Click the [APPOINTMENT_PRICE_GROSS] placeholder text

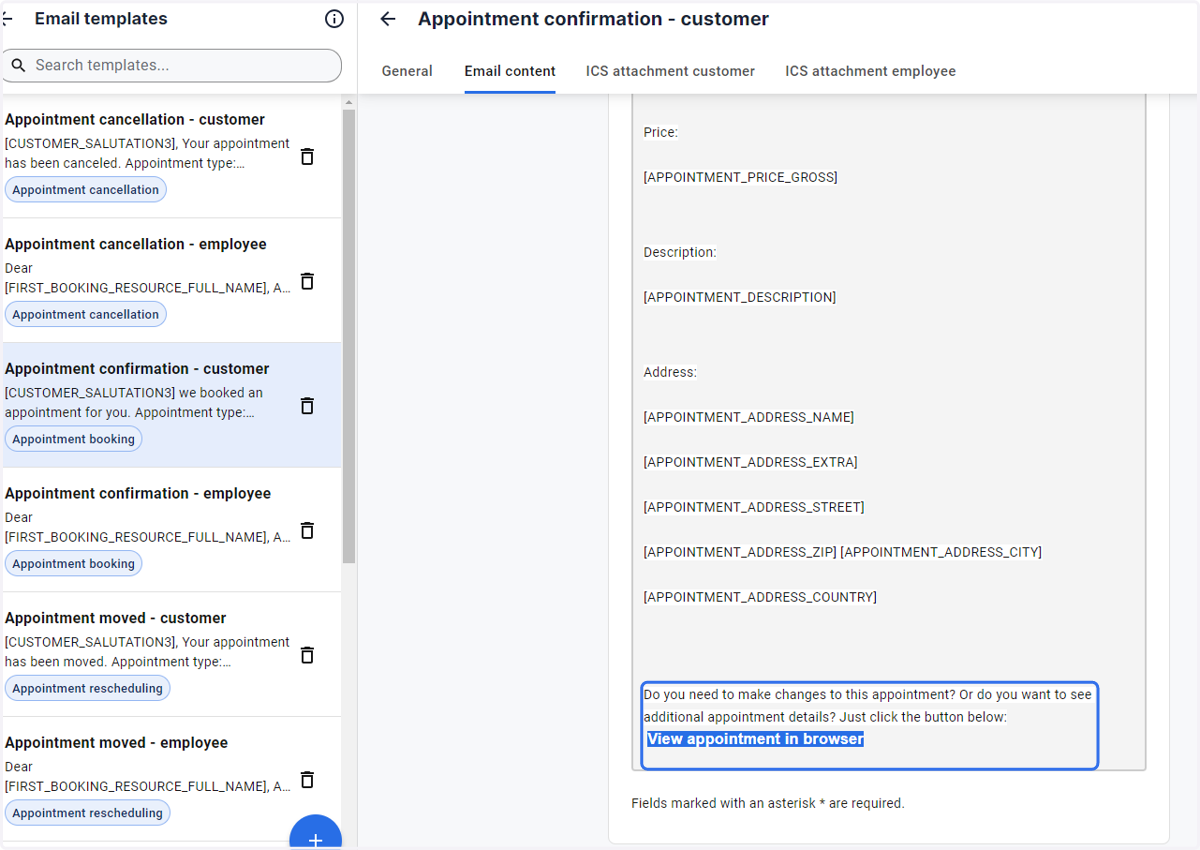(740, 177)
